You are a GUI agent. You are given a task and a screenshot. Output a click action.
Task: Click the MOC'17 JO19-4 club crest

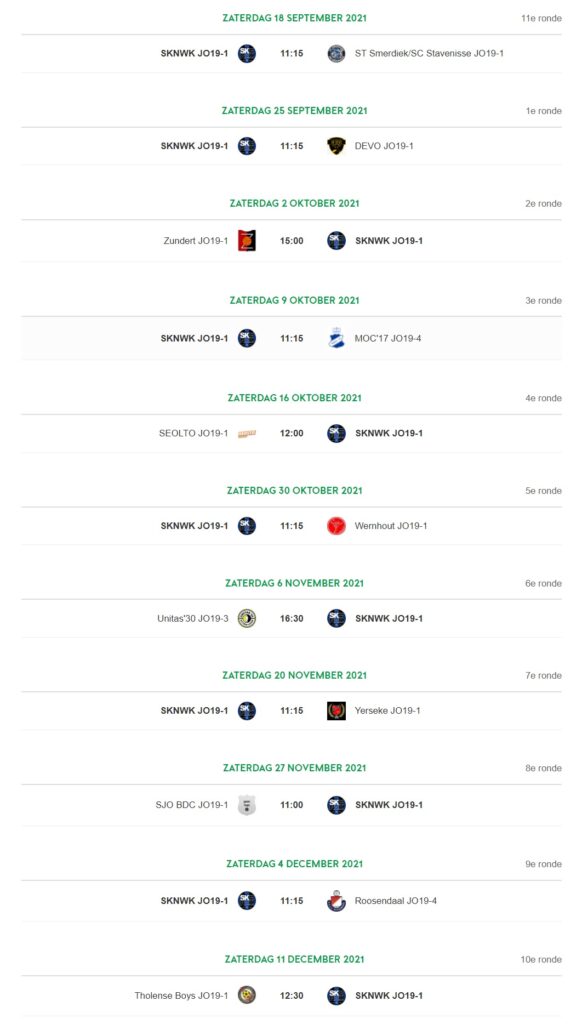[336, 338]
